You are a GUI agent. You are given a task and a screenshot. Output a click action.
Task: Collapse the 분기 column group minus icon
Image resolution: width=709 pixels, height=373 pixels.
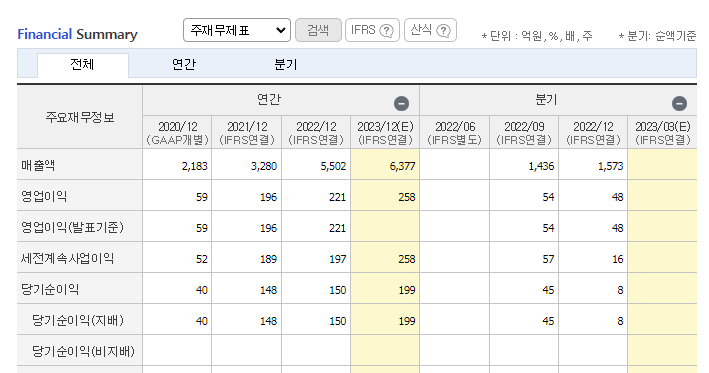click(x=679, y=104)
